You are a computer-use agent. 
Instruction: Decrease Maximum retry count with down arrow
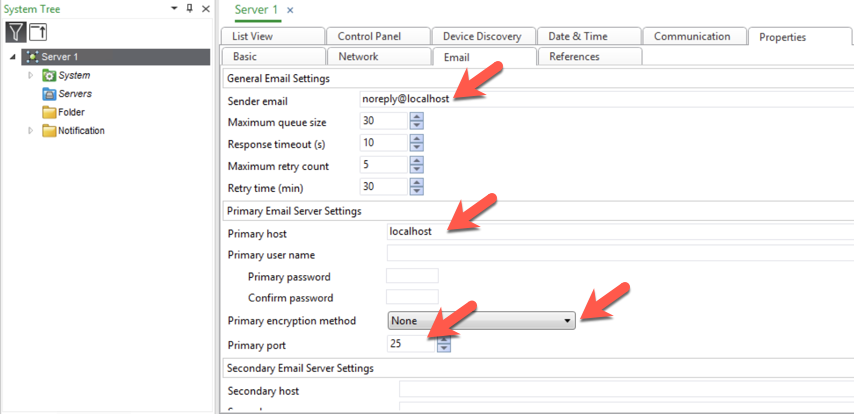point(417,169)
